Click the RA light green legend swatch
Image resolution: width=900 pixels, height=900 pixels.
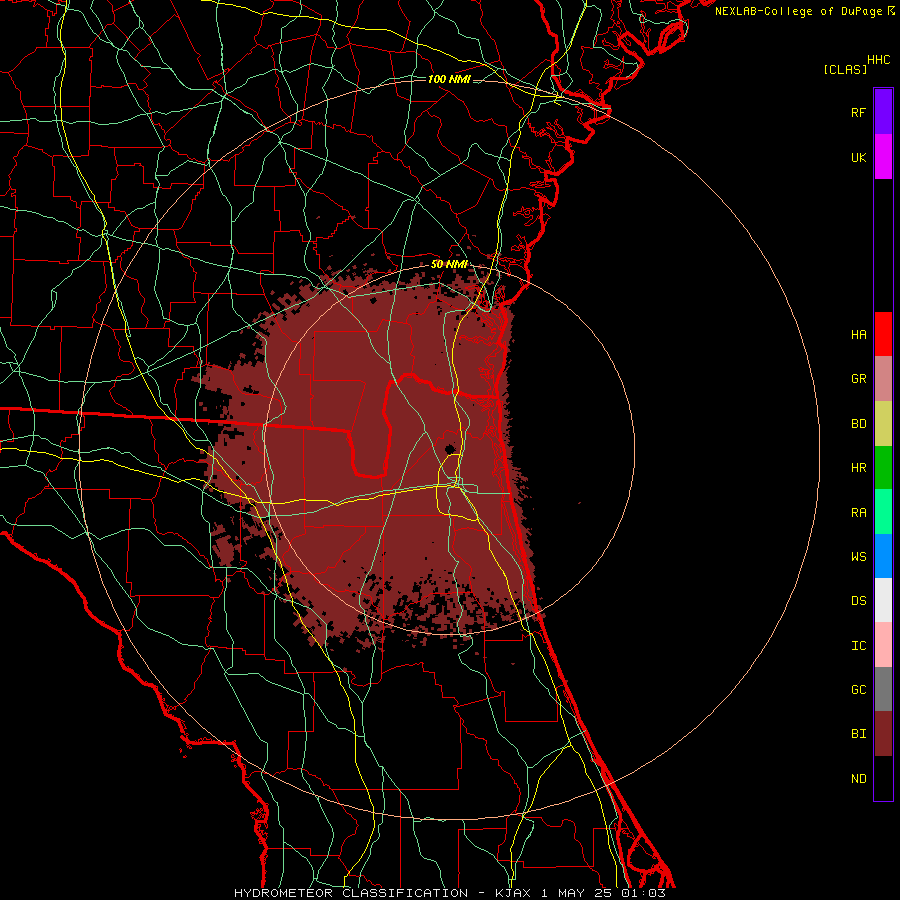point(883,512)
